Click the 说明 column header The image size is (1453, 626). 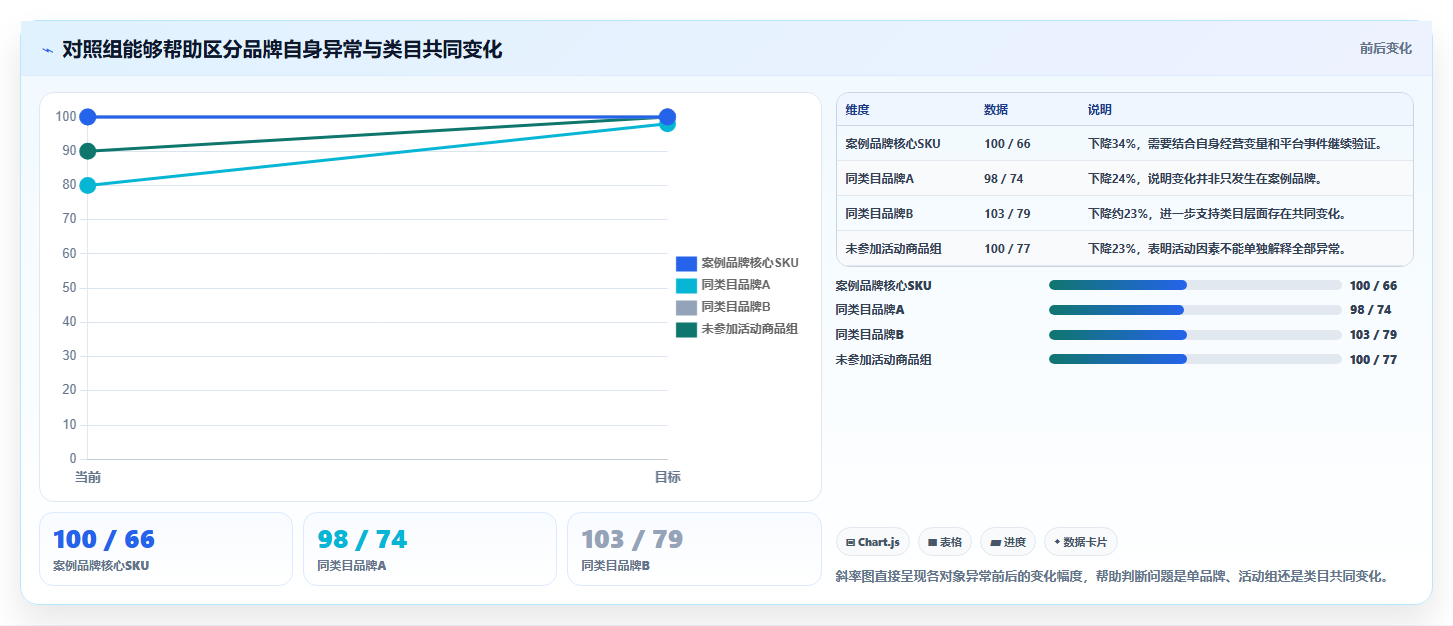point(1100,110)
